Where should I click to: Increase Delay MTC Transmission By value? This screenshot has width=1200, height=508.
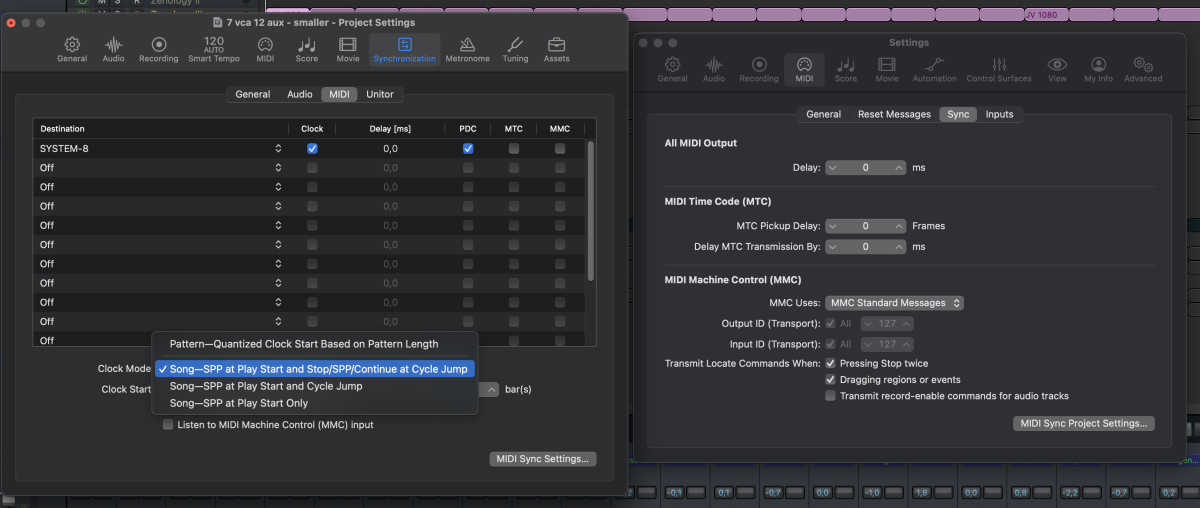899,246
